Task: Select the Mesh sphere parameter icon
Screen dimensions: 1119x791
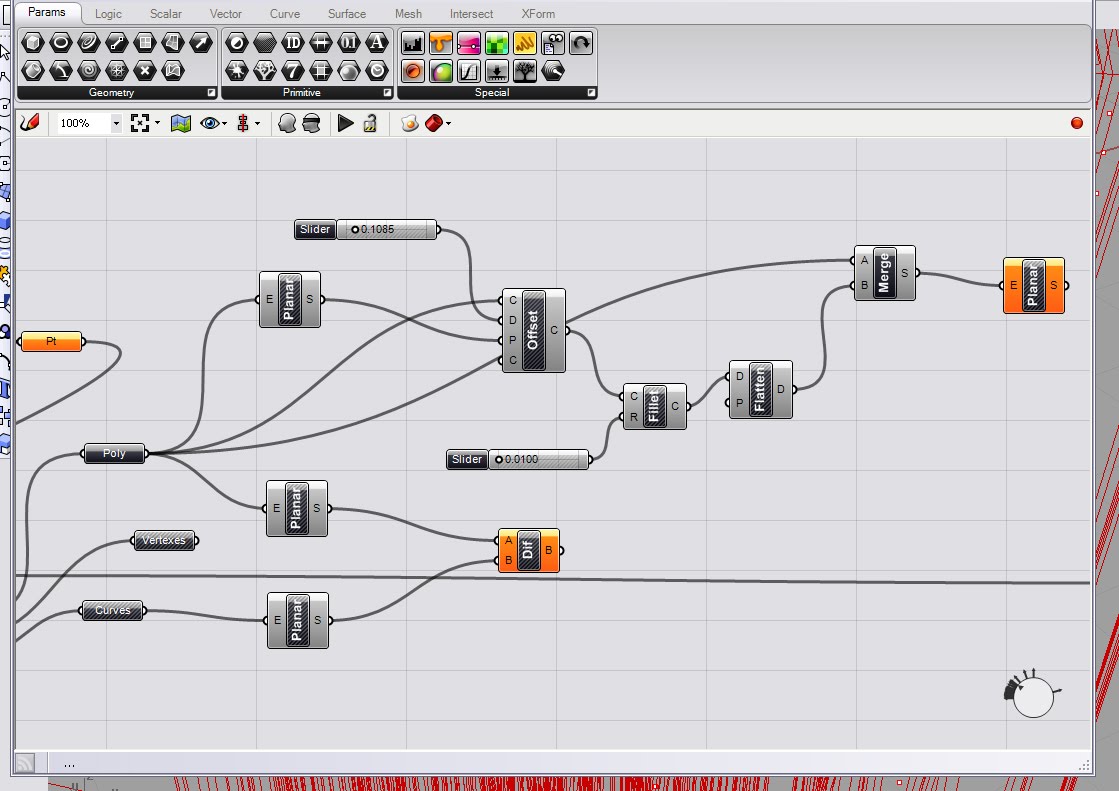Action: [116, 71]
